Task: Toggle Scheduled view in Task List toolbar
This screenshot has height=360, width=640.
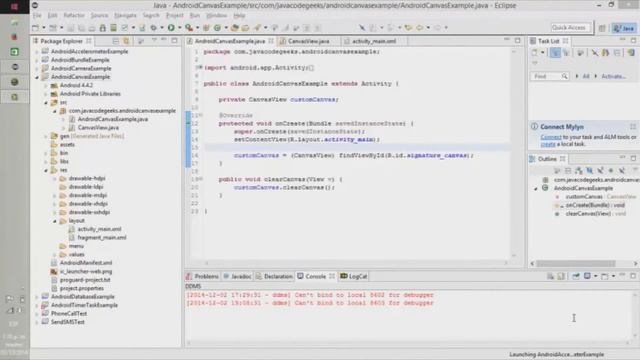Action: click(566, 53)
